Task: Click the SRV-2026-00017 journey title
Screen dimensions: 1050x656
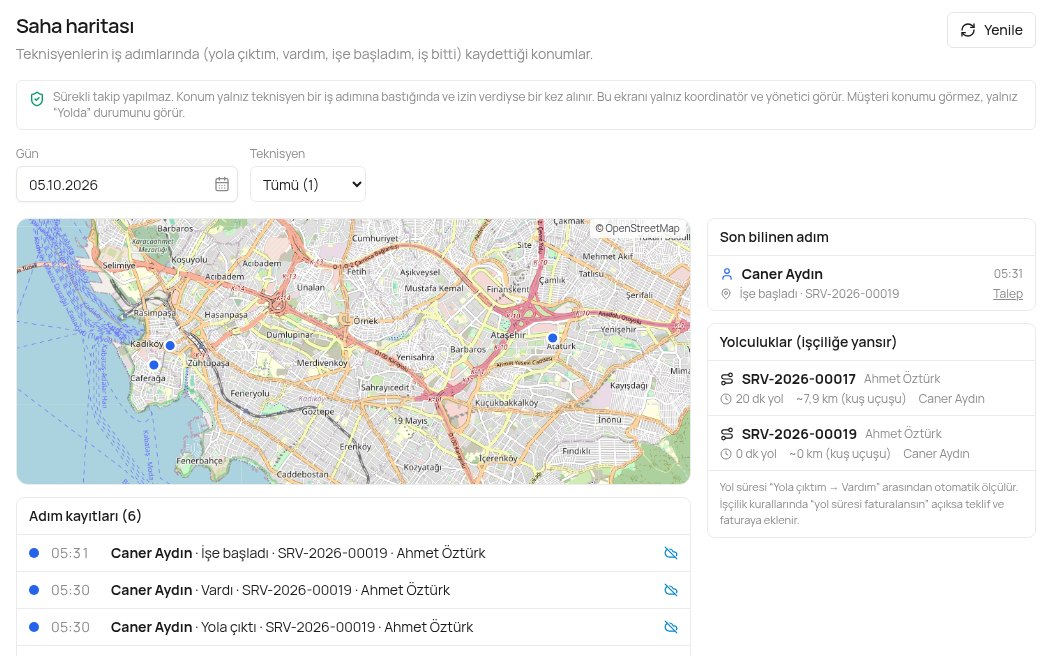Action: click(x=798, y=379)
